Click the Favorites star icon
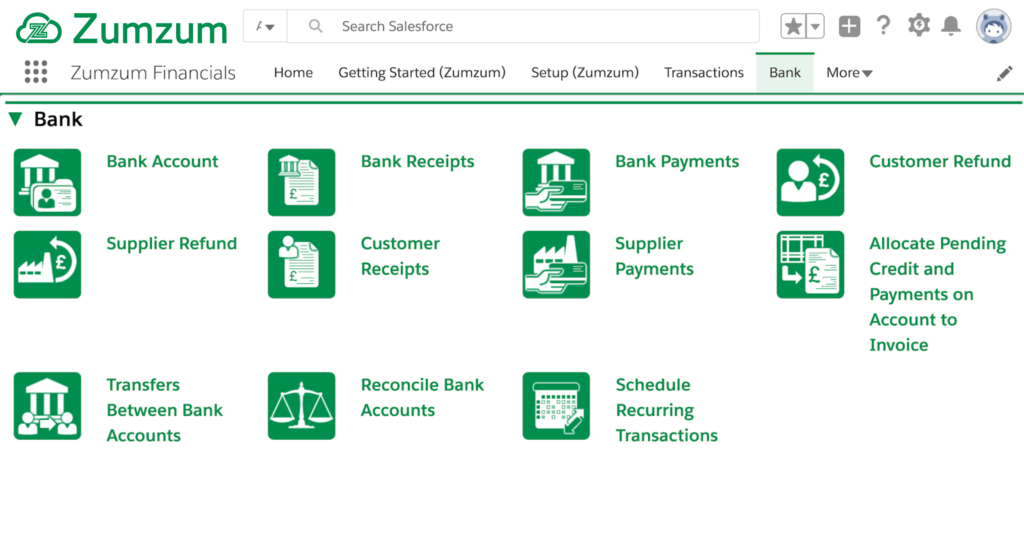 point(793,27)
